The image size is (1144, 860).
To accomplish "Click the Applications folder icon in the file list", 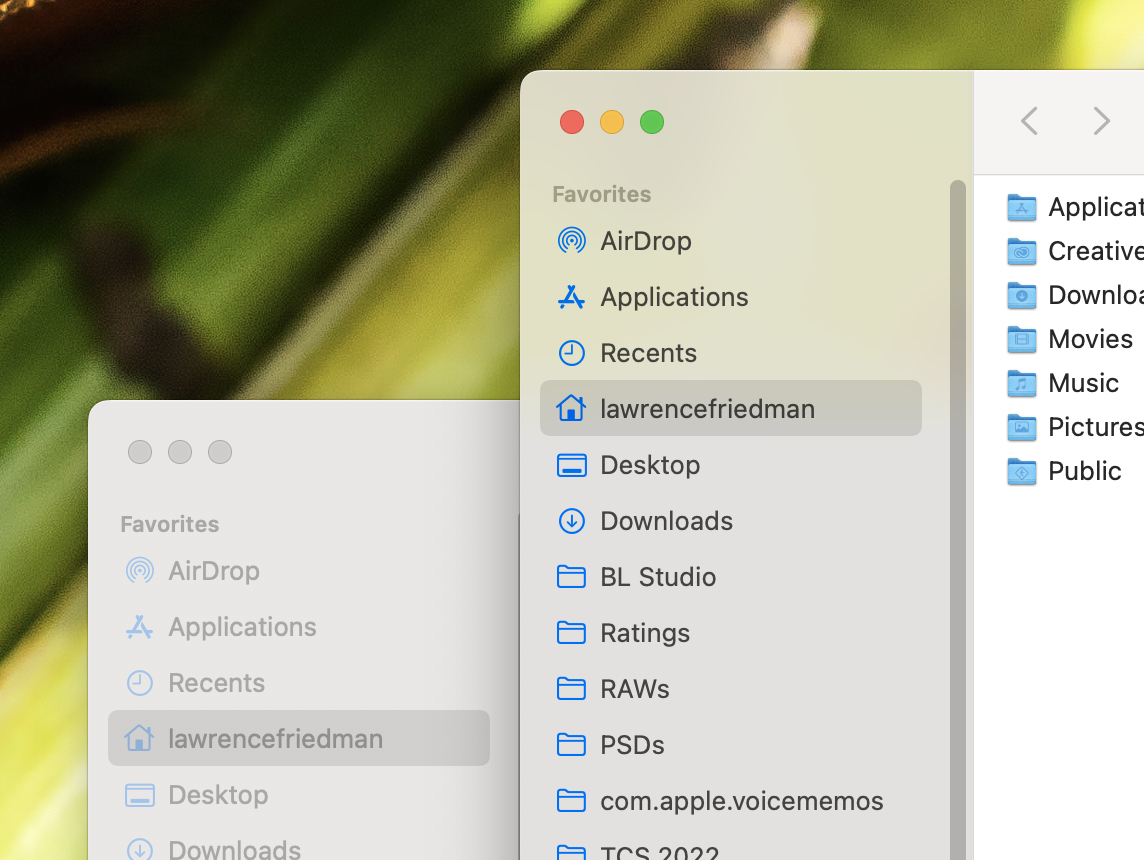I will (1021, 207).
